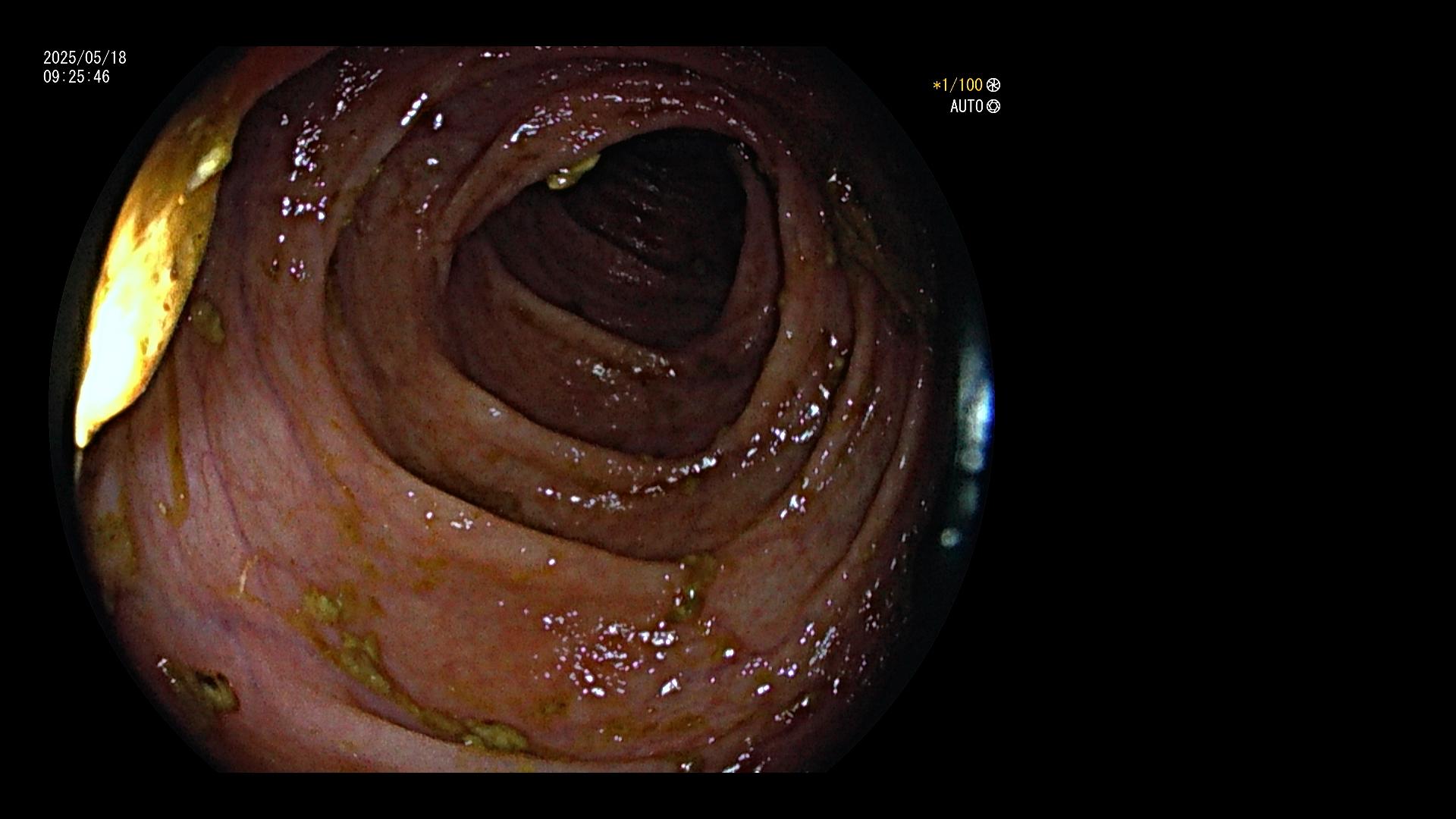
Task: Select the *1/100 shutter speed value
Action: point(958,85)
